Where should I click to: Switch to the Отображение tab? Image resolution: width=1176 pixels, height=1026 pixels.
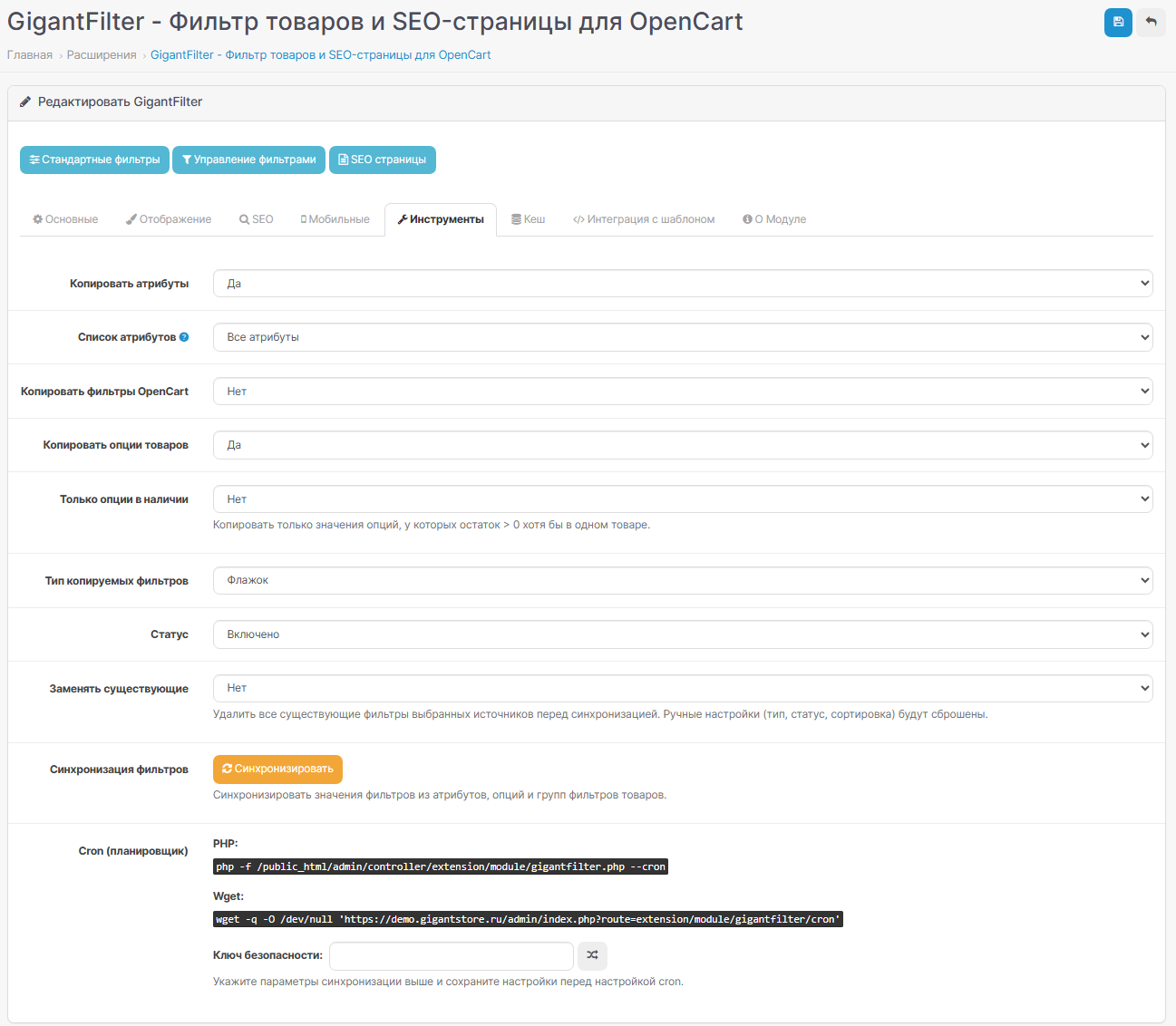click(x=169, y=219)
